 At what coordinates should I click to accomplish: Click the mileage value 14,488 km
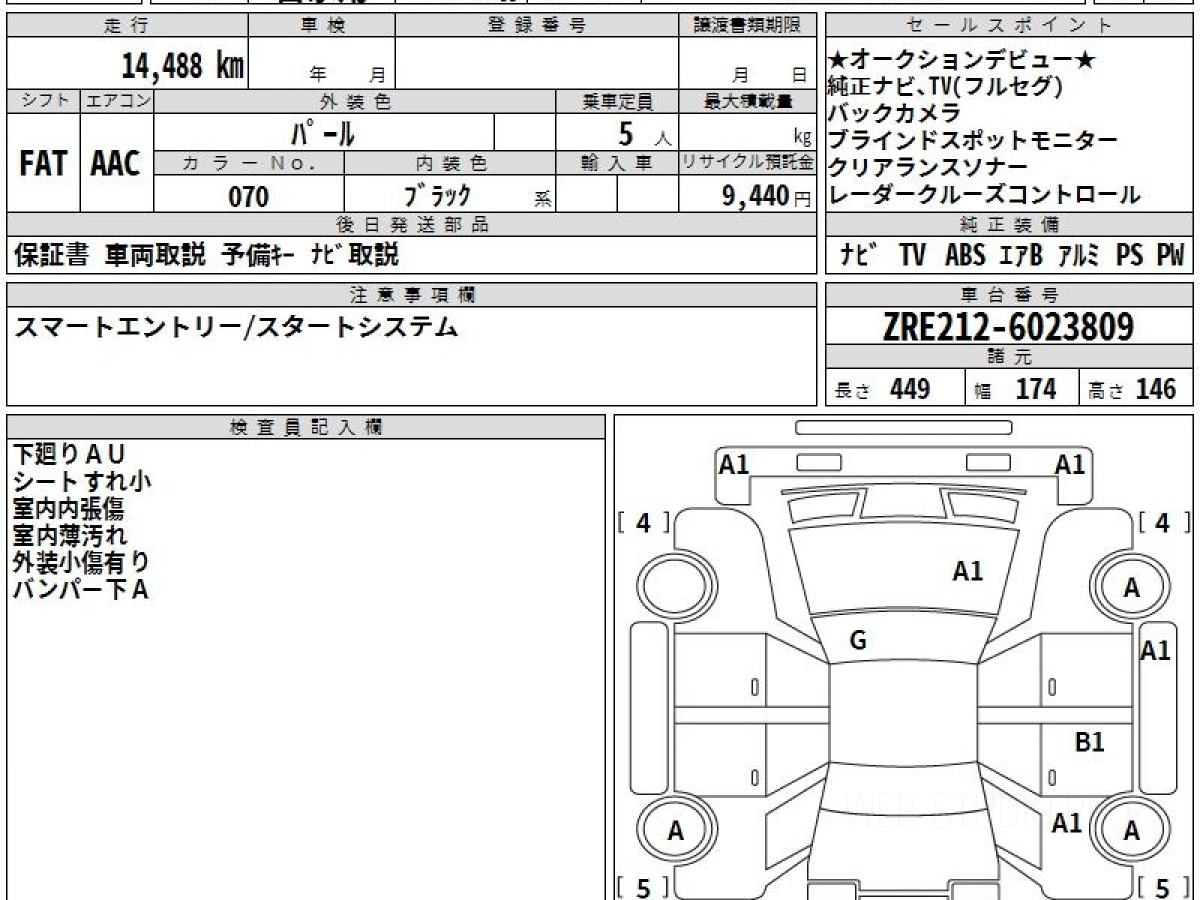click(x=183, y=66)
